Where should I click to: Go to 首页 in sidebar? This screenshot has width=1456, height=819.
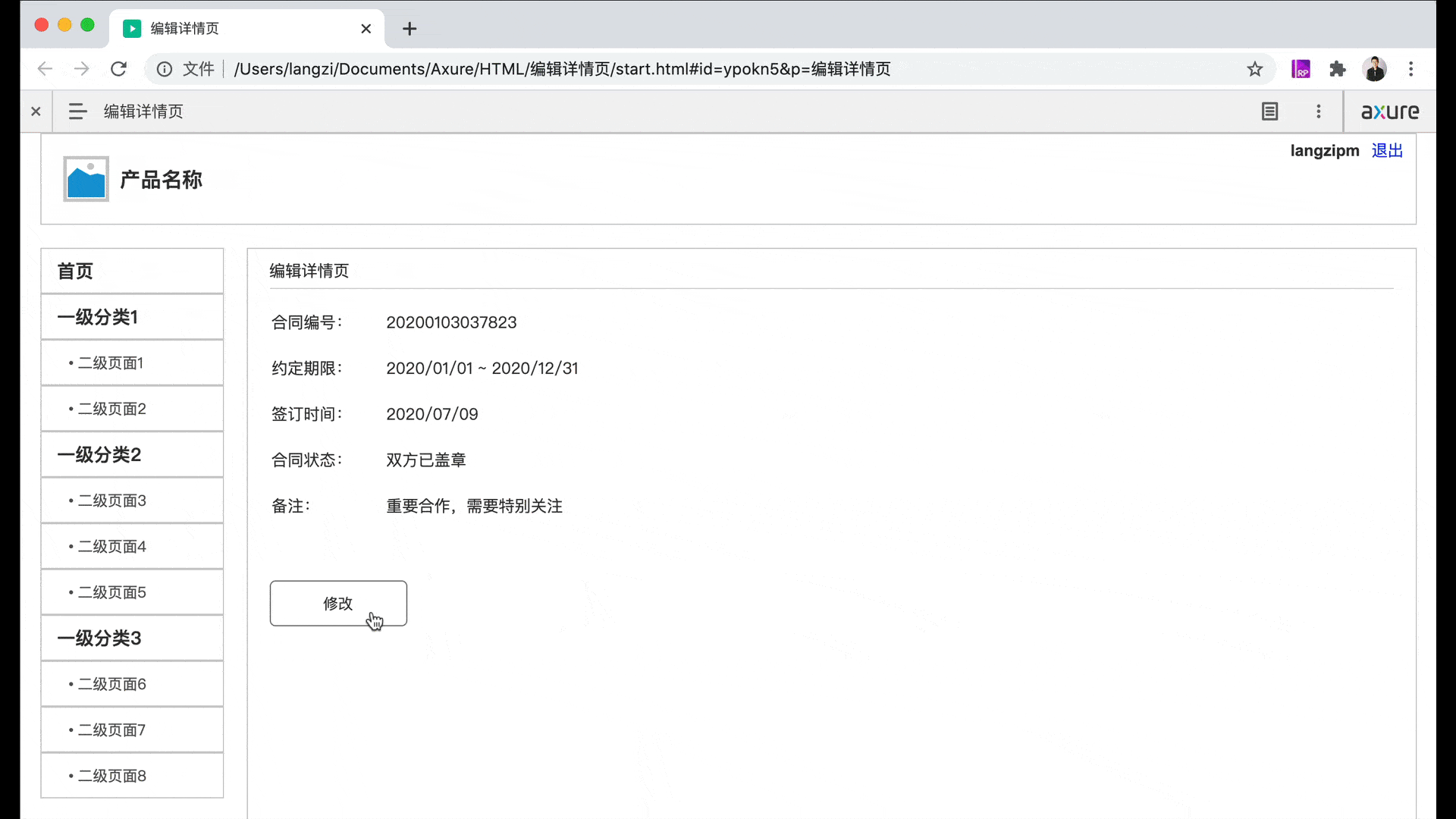tap(132, 271)
